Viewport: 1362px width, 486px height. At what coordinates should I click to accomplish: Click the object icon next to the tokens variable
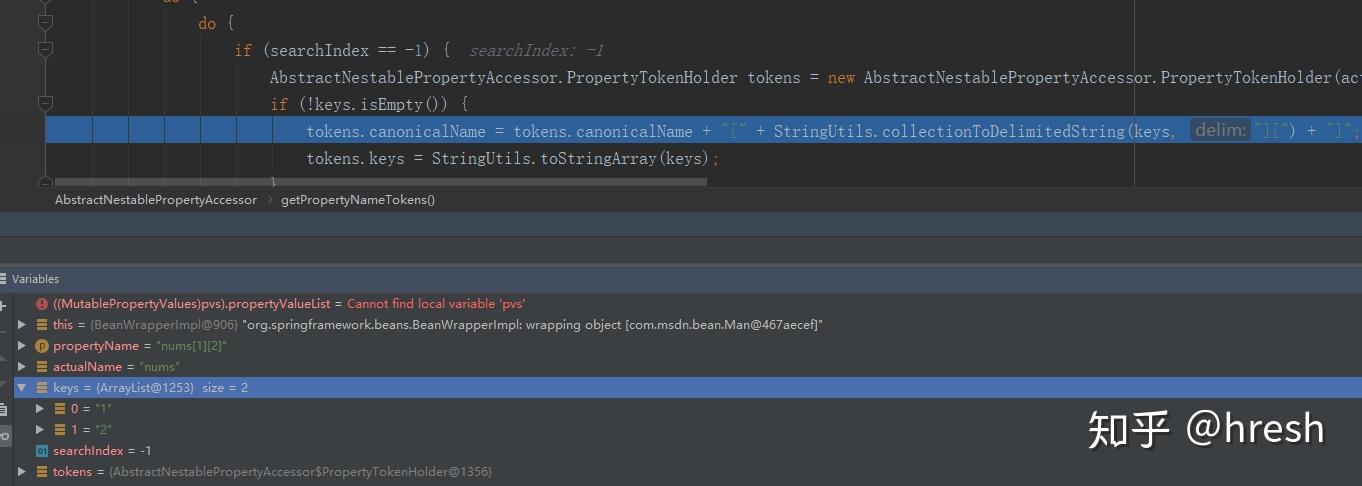[42, 472]
